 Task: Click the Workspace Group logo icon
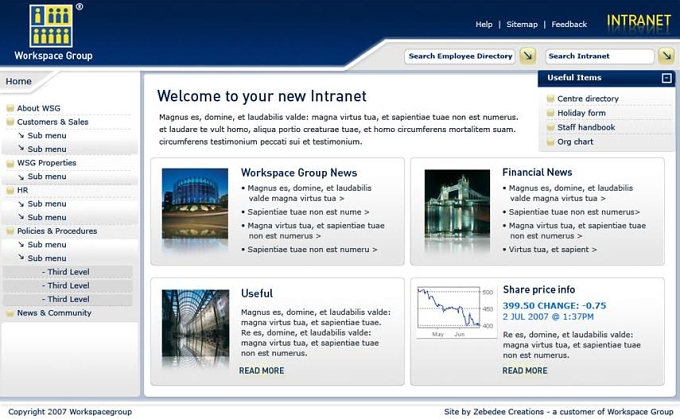coord(51,26)
